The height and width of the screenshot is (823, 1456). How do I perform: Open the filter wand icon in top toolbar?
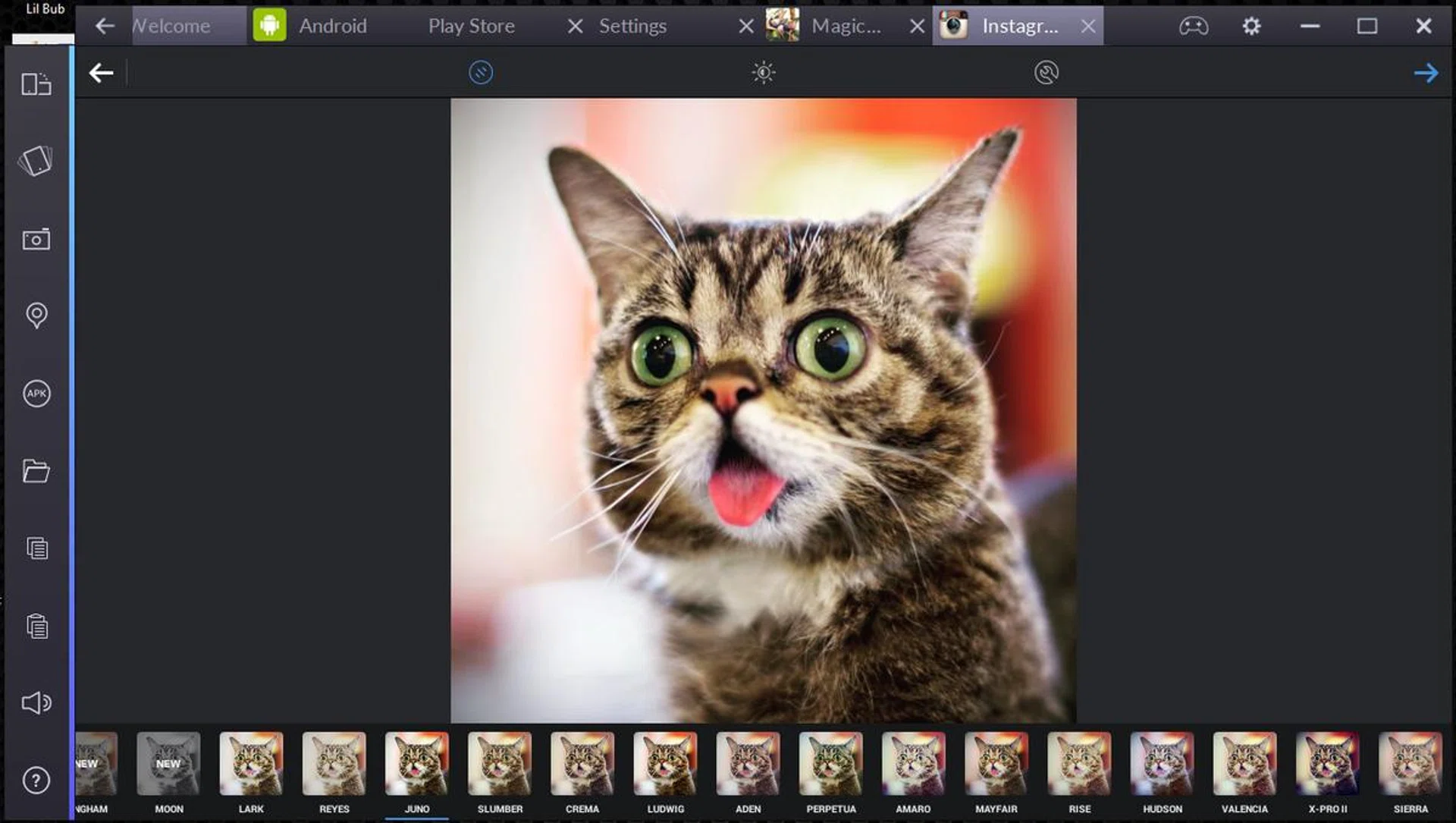(x=481, y=73)
